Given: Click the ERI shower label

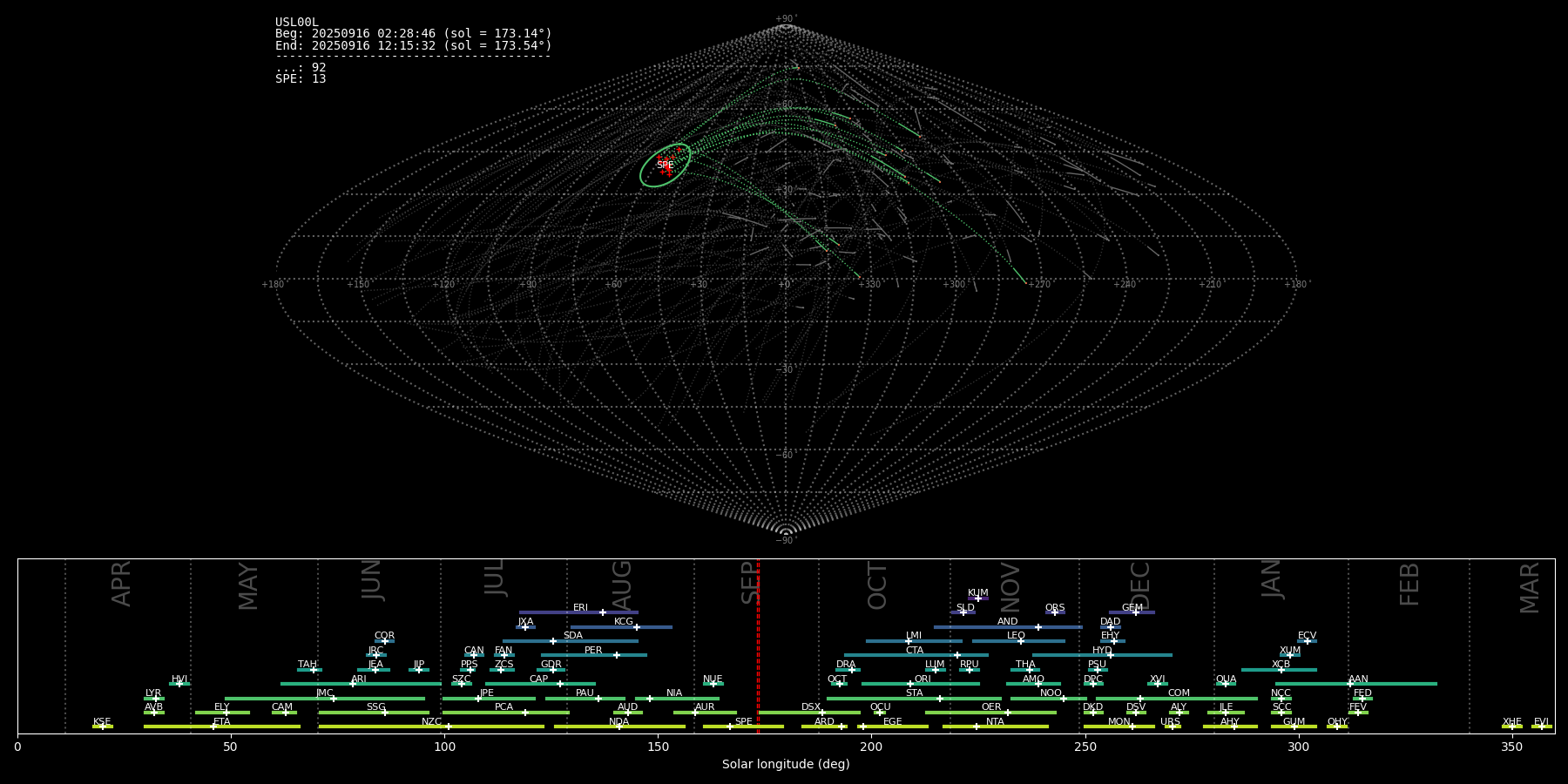Looking at the screenshot, I should click(580, 608).
